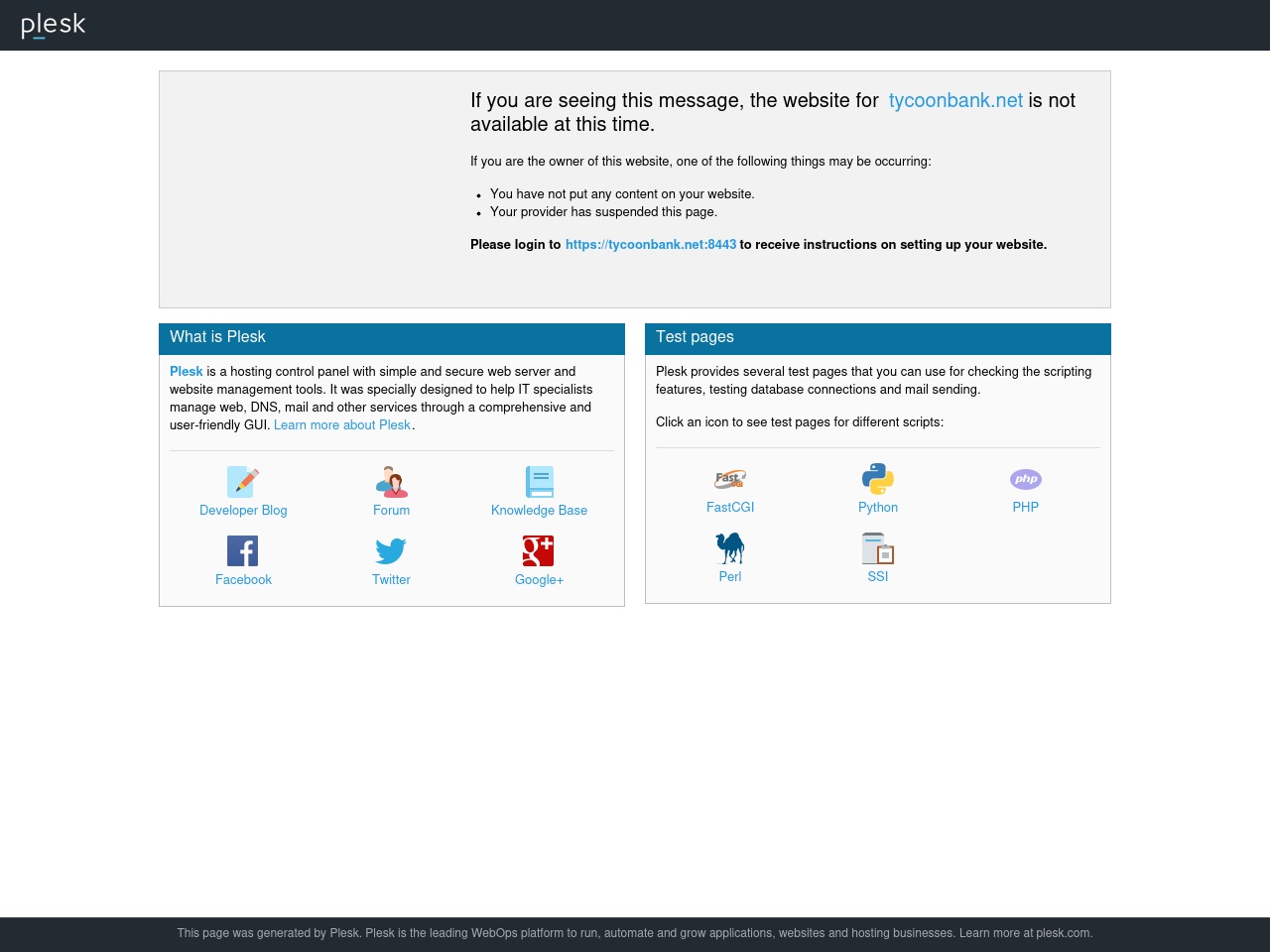Click the Facebook logo icon
1270x952 pixels.
[243, 551]
